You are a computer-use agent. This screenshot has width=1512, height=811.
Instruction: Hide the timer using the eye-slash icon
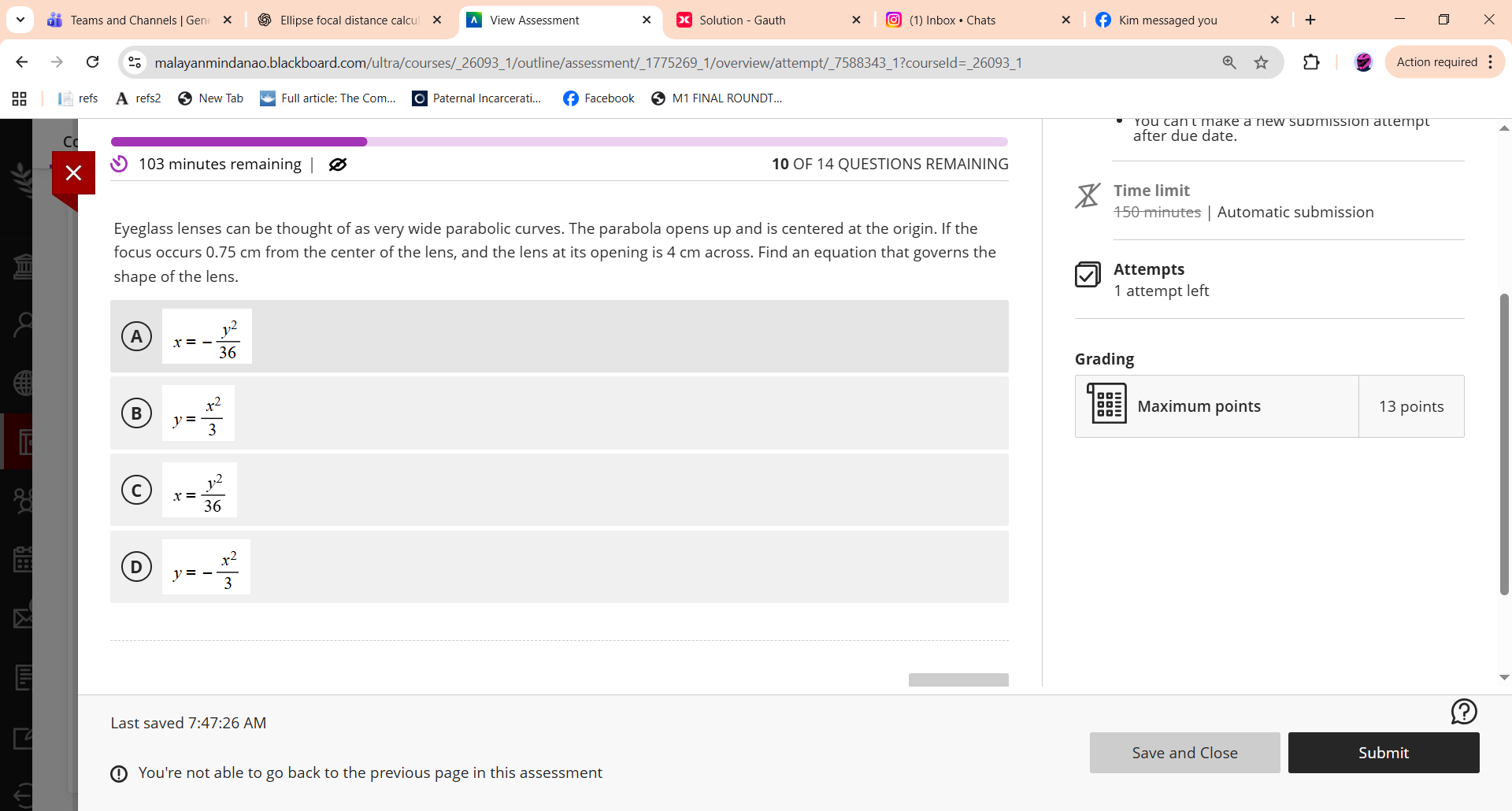(337, 165)
